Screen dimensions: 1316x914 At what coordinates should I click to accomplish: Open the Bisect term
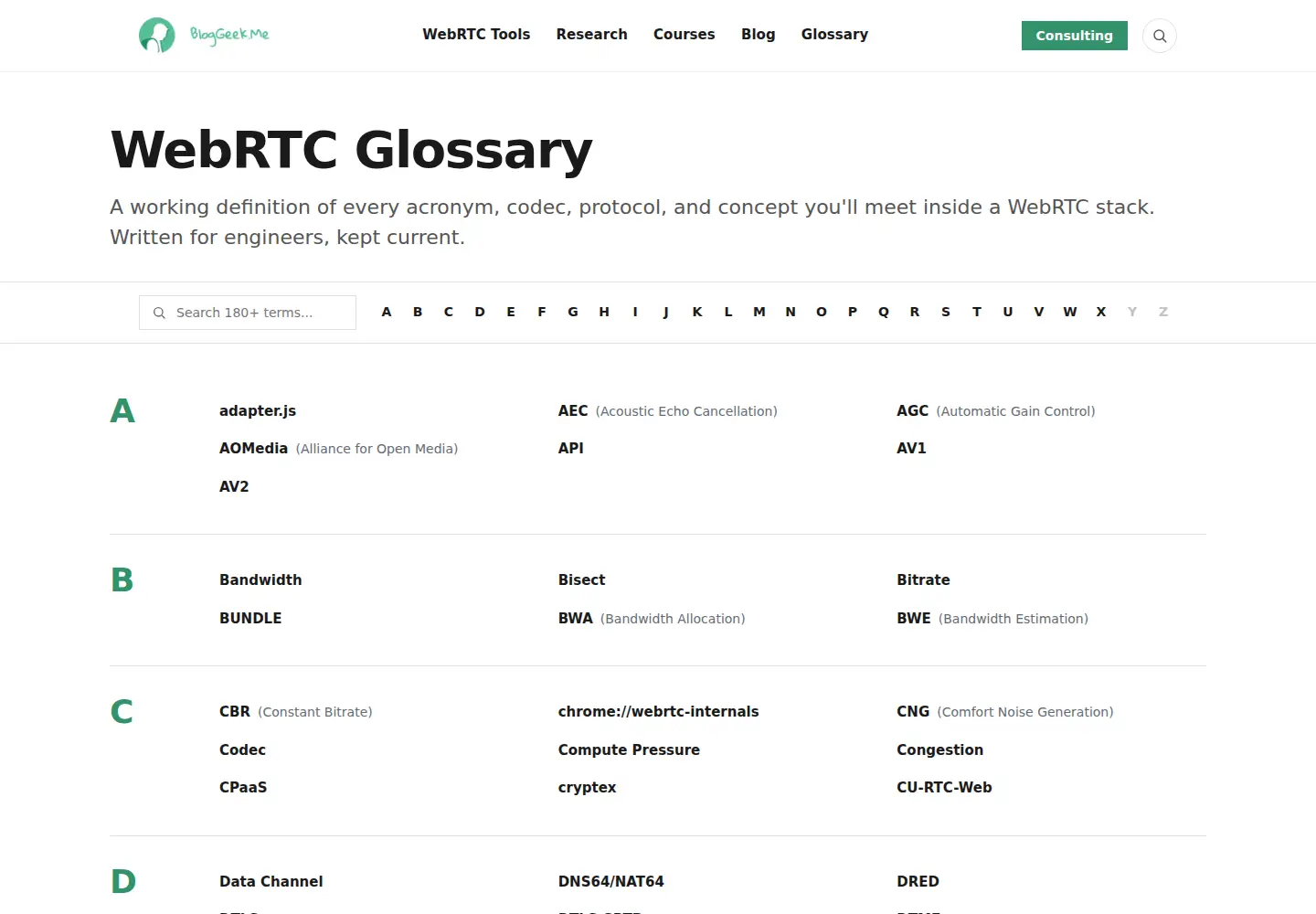[582, 580]
